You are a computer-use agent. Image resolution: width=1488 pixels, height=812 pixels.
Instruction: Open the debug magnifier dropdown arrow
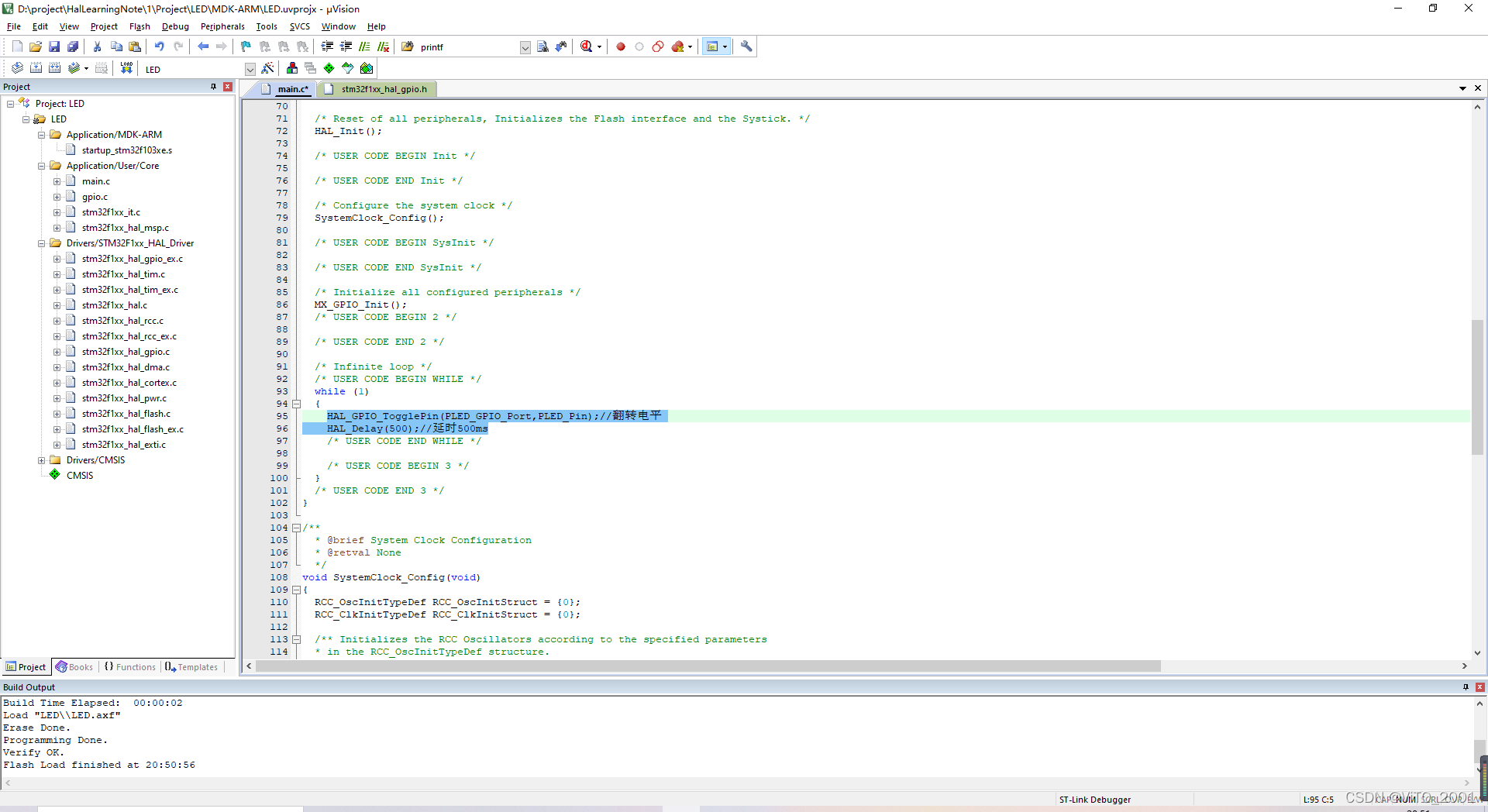(599, 46)
